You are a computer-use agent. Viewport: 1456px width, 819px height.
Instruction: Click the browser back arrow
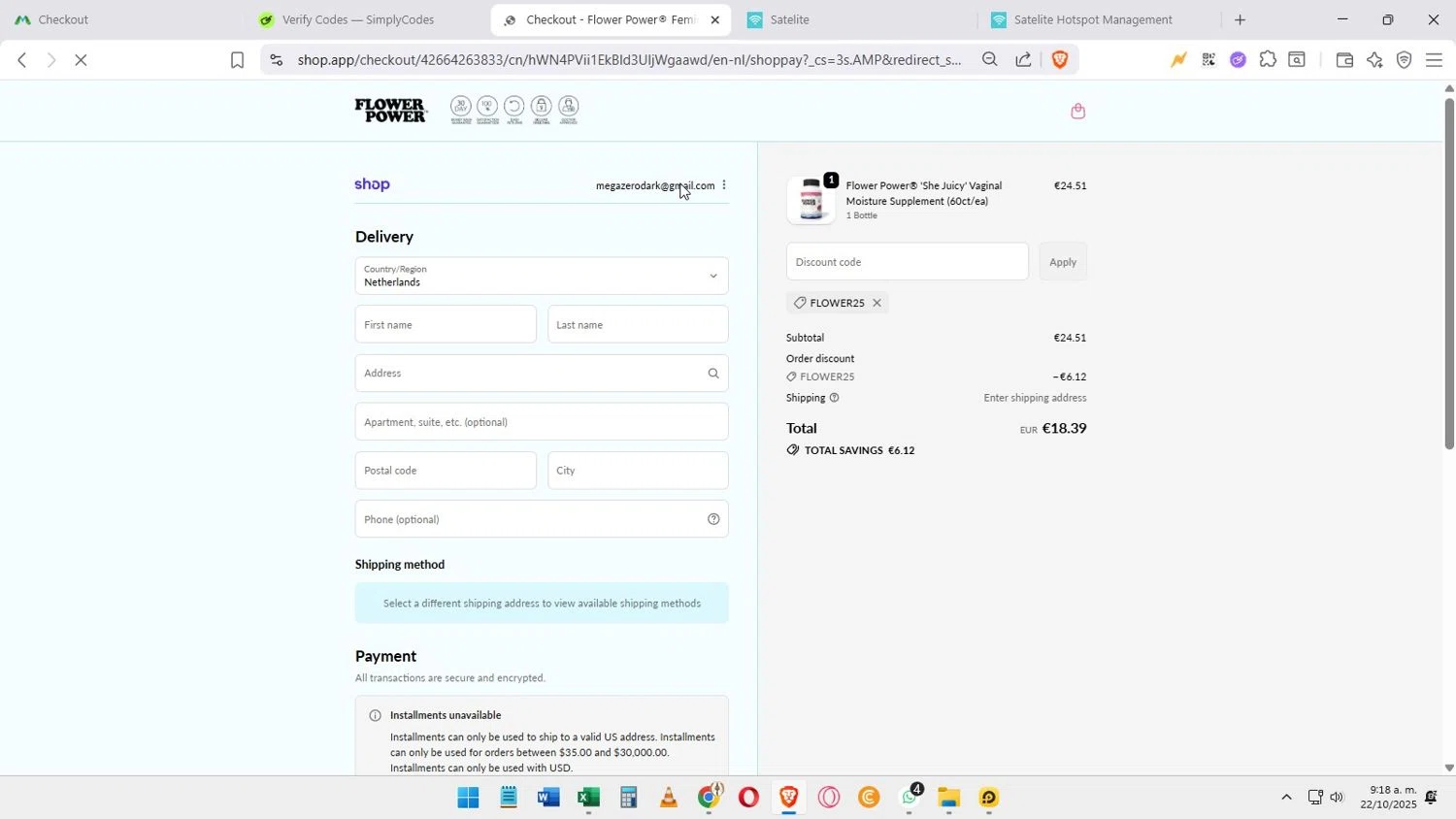pos(21,60)
